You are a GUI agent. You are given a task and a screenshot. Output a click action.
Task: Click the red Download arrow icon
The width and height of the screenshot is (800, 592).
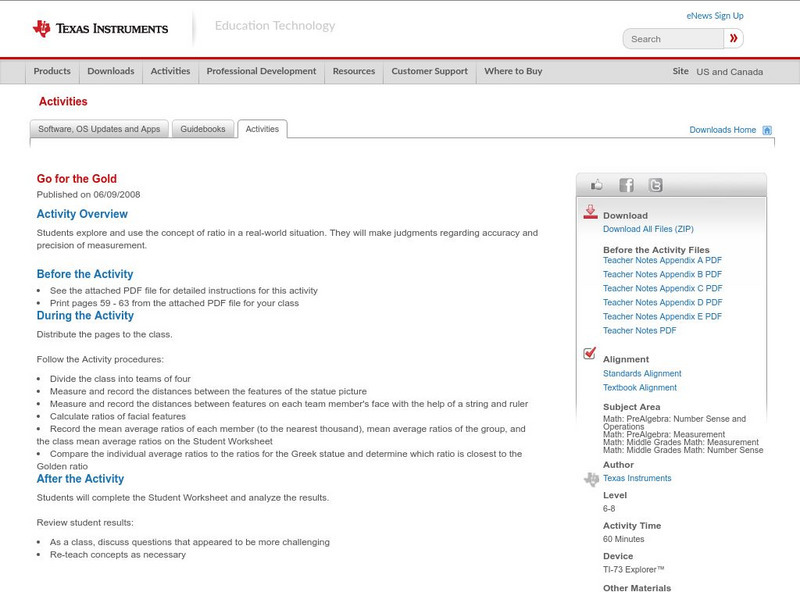click(590, 212)
